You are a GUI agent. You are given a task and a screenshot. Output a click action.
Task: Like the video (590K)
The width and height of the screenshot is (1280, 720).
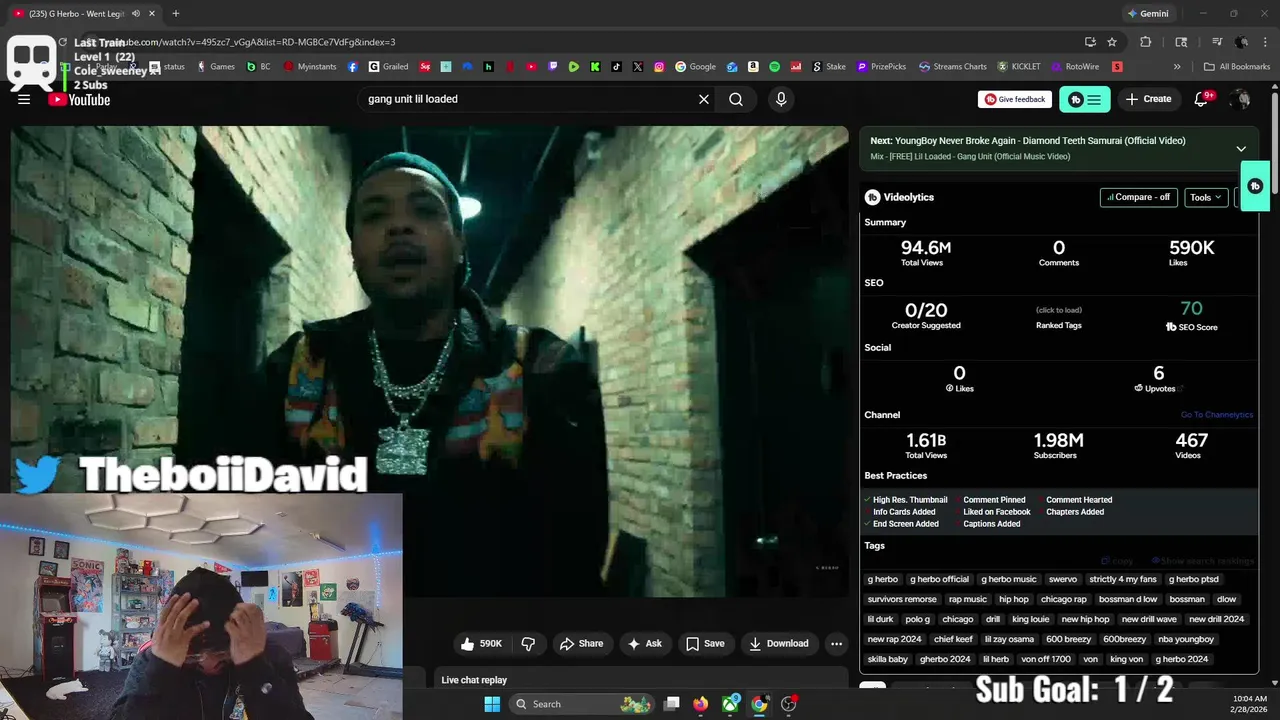[481, 643]
